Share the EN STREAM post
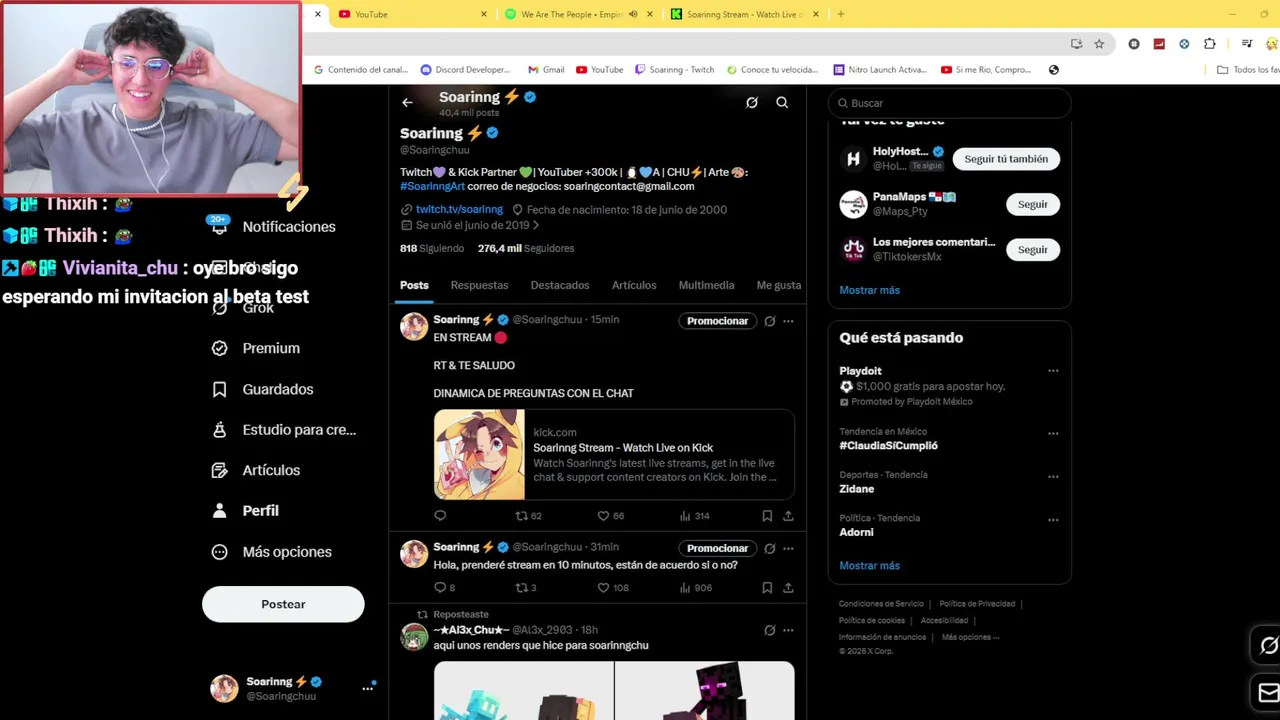This screenshot has height=720, width=1280. (788, 516)
